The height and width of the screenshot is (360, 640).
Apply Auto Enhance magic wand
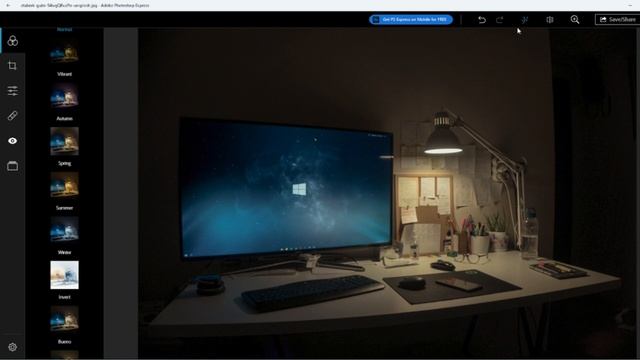525,20
